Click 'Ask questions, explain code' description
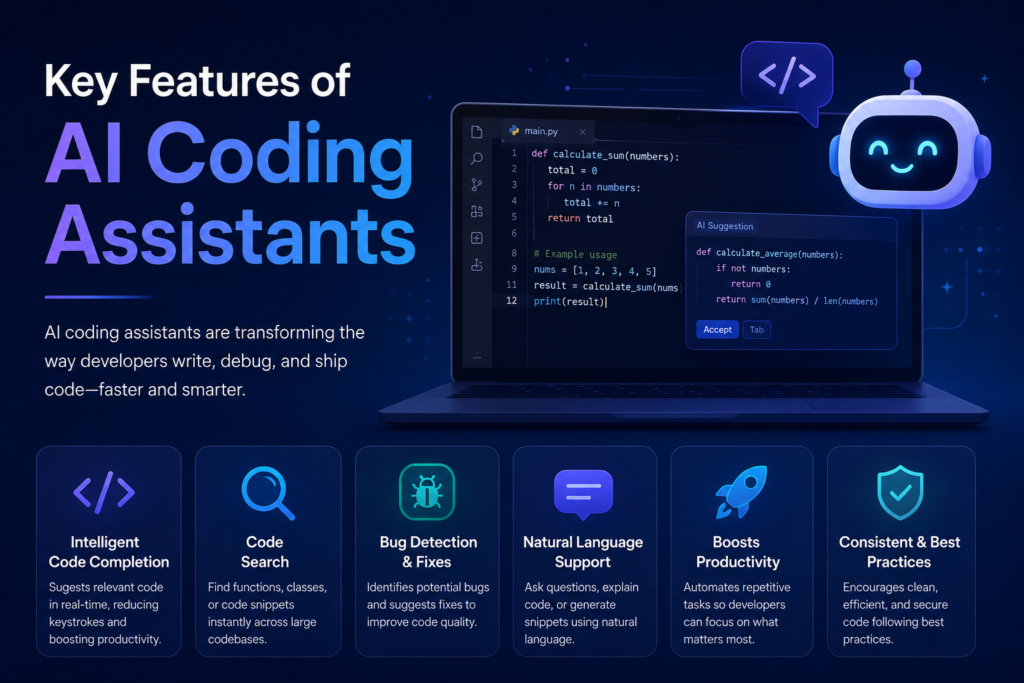This screenshot has height=683, width=1024. coord(581,613)
